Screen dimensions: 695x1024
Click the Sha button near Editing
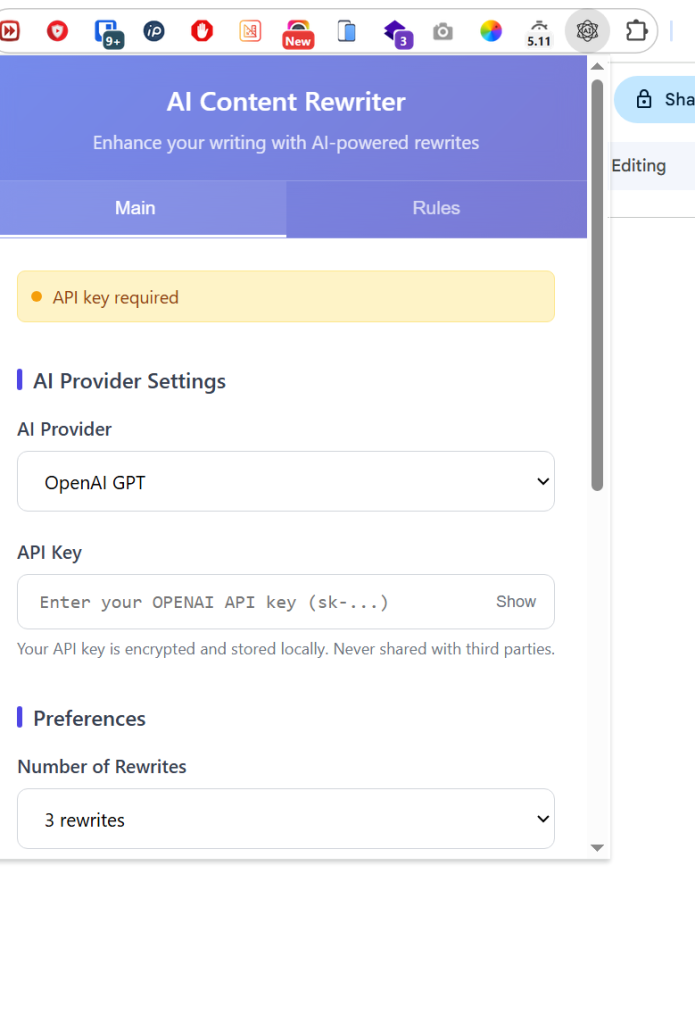point(668,99)
